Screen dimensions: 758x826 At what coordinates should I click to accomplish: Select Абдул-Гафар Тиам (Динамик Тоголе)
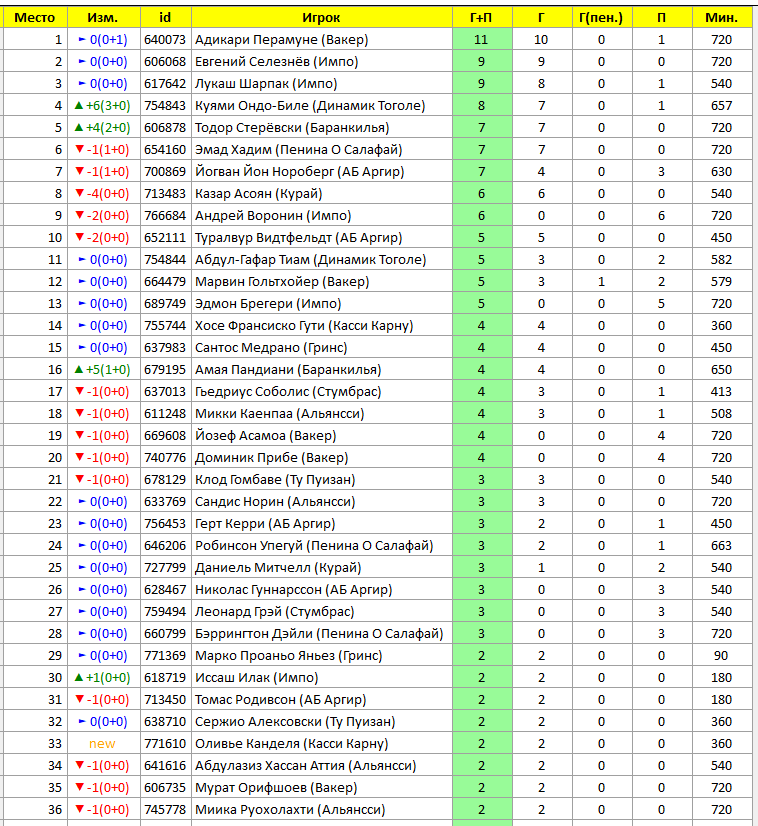click(x=311, y=260)
